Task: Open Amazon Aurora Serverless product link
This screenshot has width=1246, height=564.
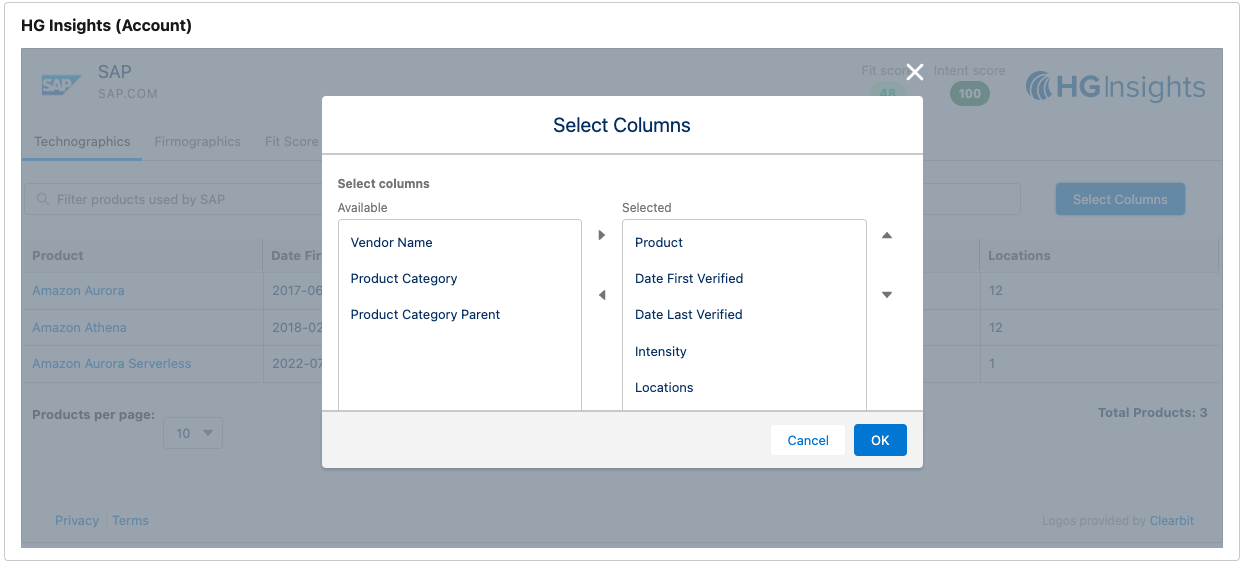Action: coord(112,364)
